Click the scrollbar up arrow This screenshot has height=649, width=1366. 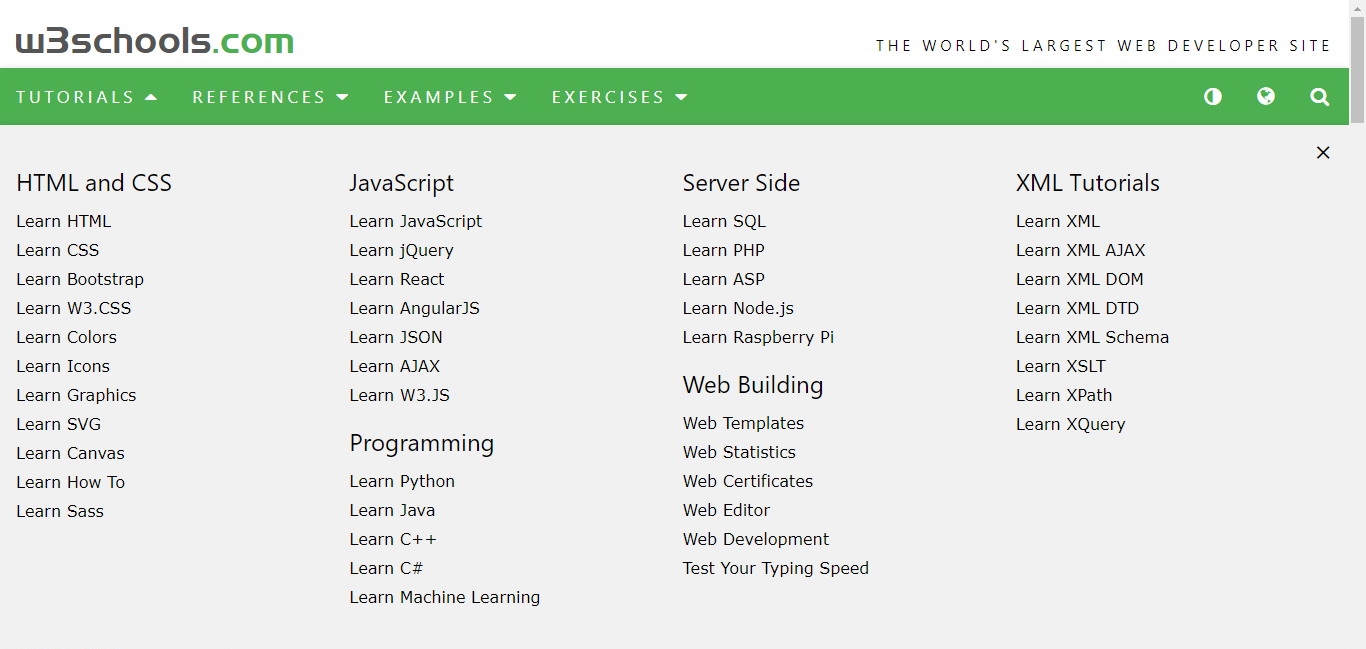[1357, 8]
